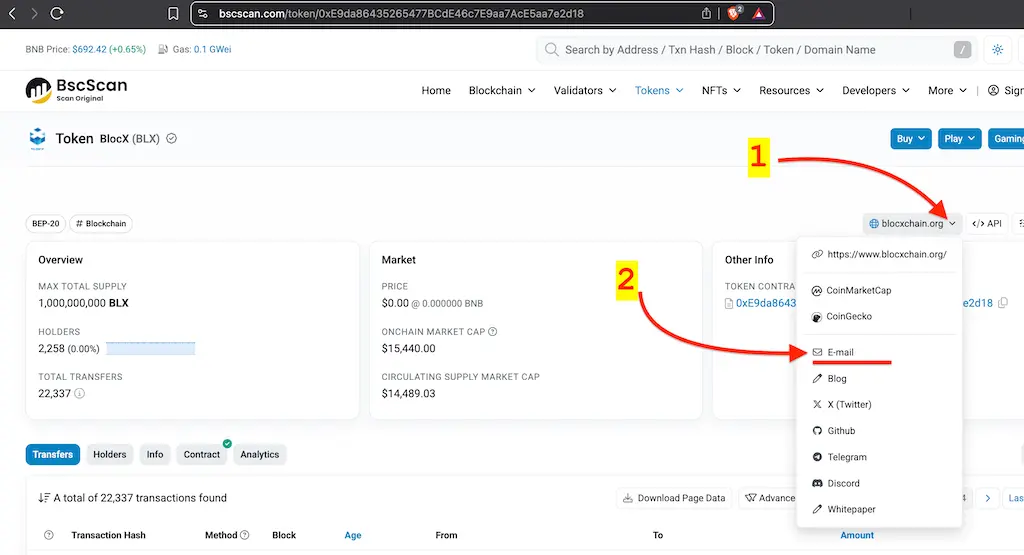Viewport: 1024px width, 555px height.
Task: Click help icon beside Method column
Action: tap(244, 535)
